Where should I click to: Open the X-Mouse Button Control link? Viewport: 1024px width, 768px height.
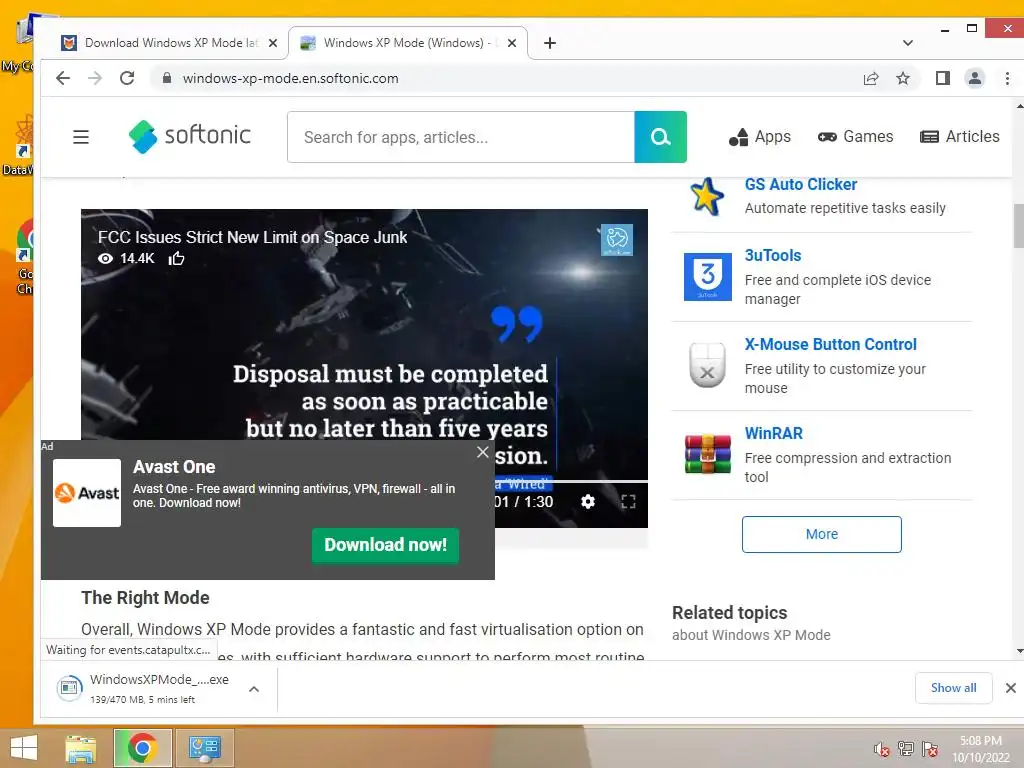pos(830,344)
